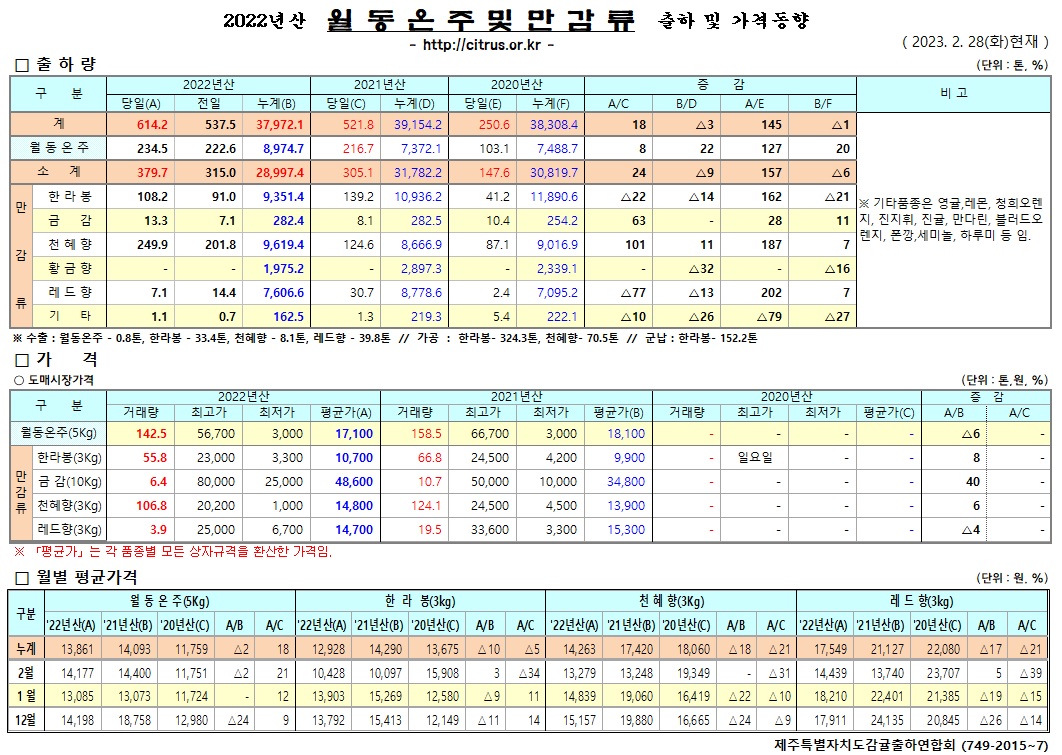Check the square box beside 가격 heading
This screenshot has width=1062, height=755.
[21, 359]
